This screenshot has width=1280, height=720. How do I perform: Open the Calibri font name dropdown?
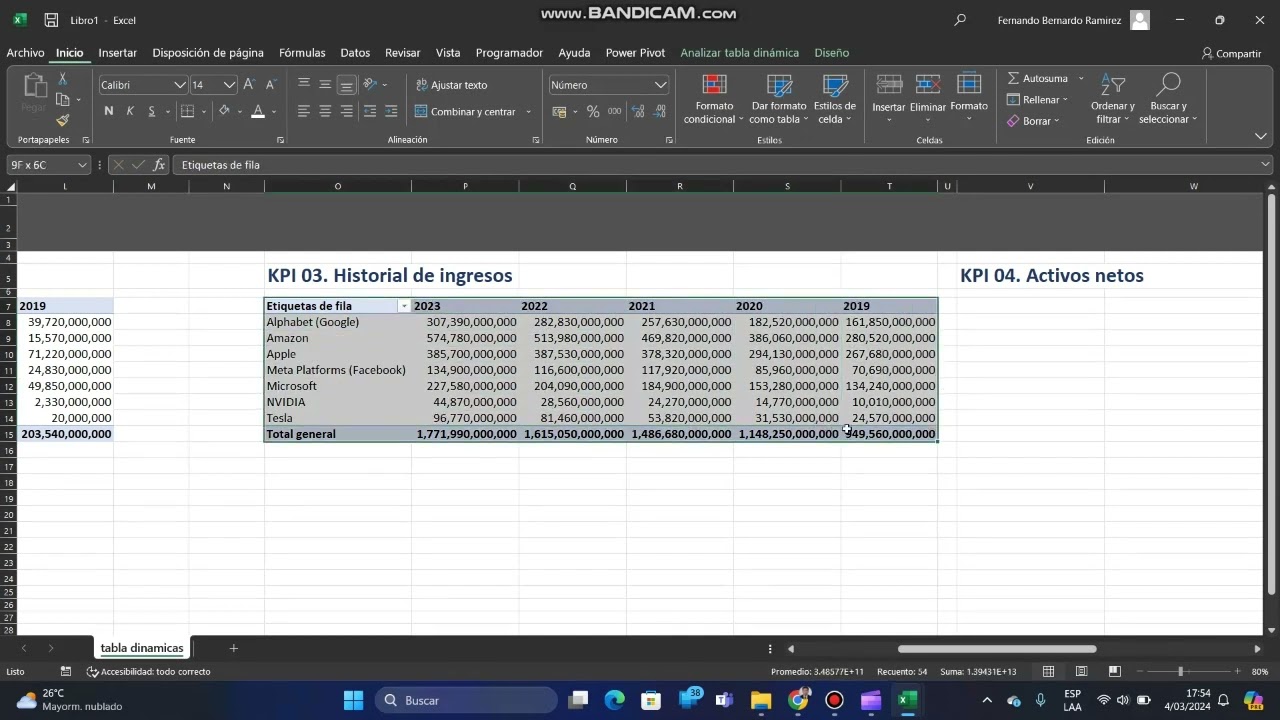coord(180,85)
